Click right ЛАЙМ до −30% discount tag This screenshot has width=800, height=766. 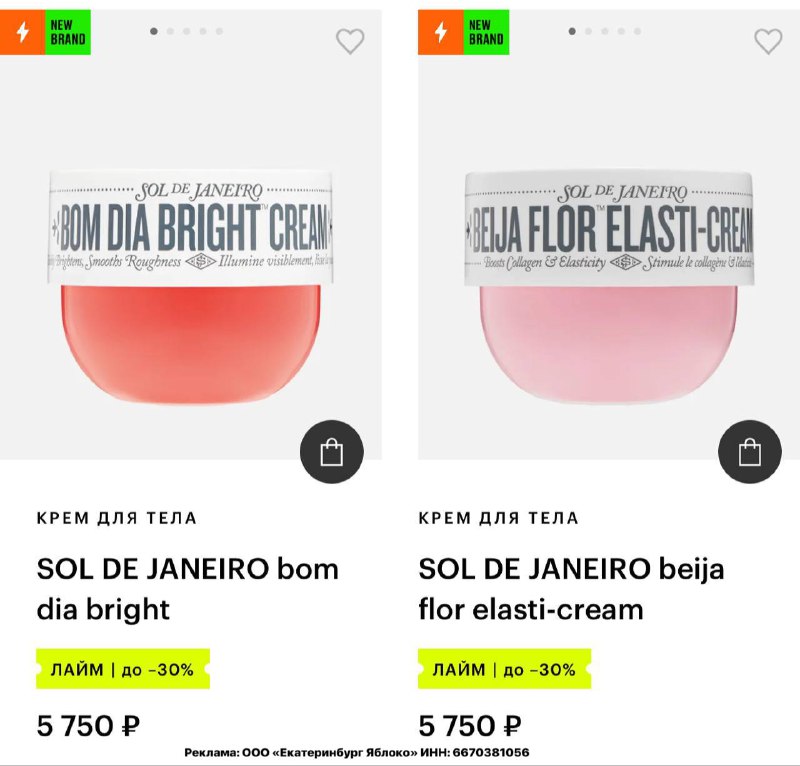[x=504, y=669]
